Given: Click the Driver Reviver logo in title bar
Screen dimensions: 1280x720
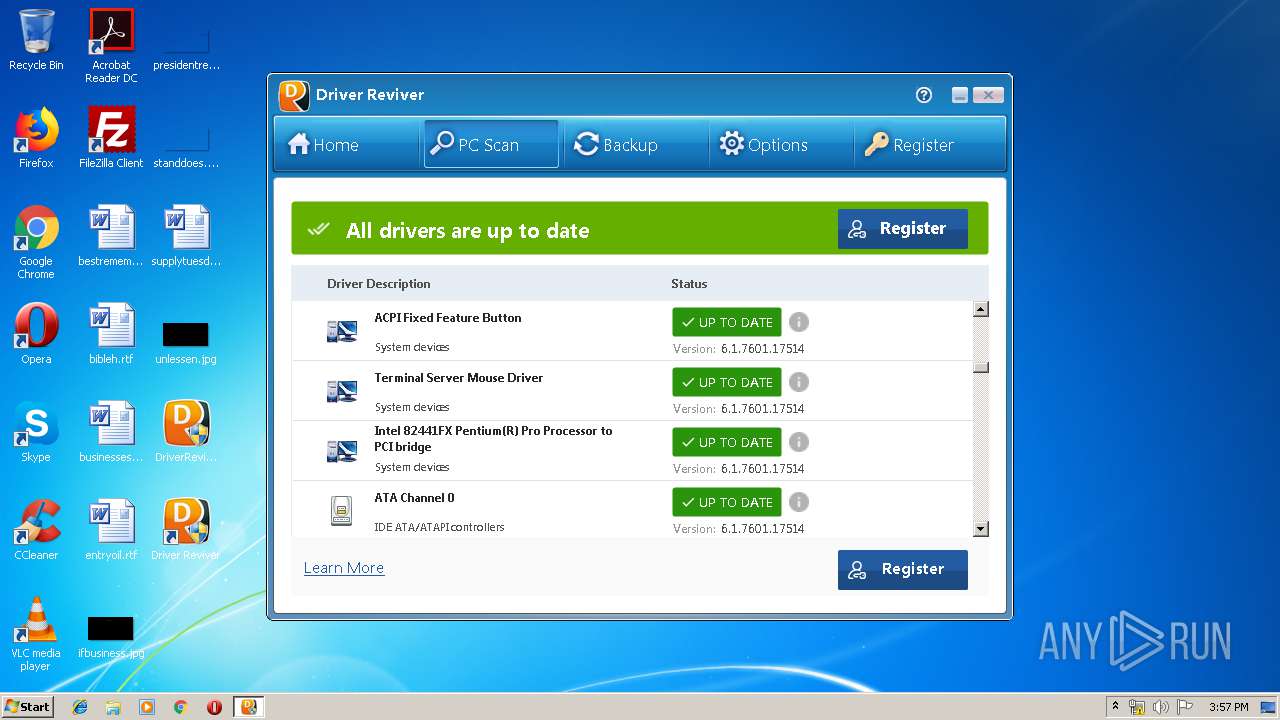Looking at the screenshot, I should pyautogui.click(x=294, y=95).
